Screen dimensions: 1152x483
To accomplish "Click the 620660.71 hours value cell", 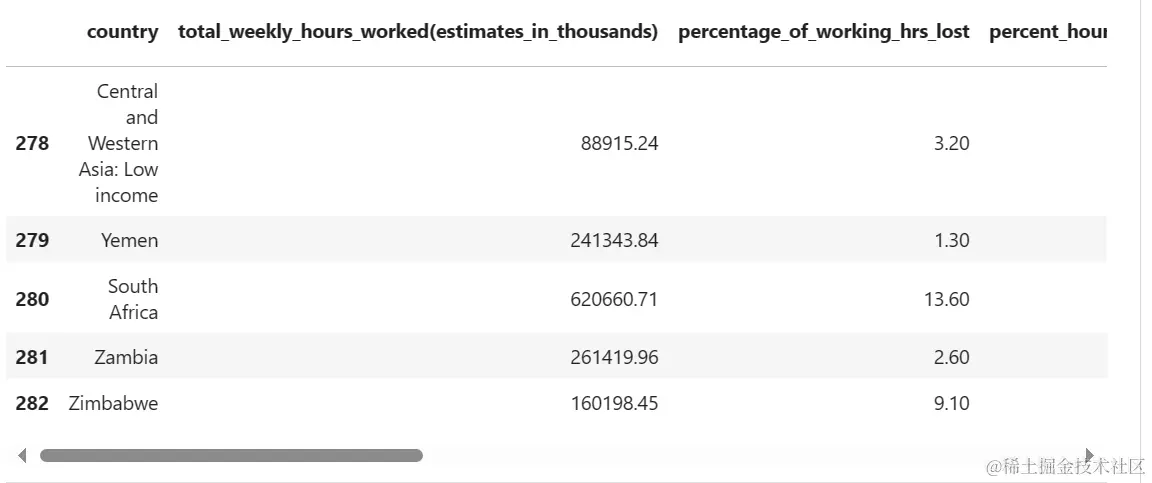I will tap(619, 299).
